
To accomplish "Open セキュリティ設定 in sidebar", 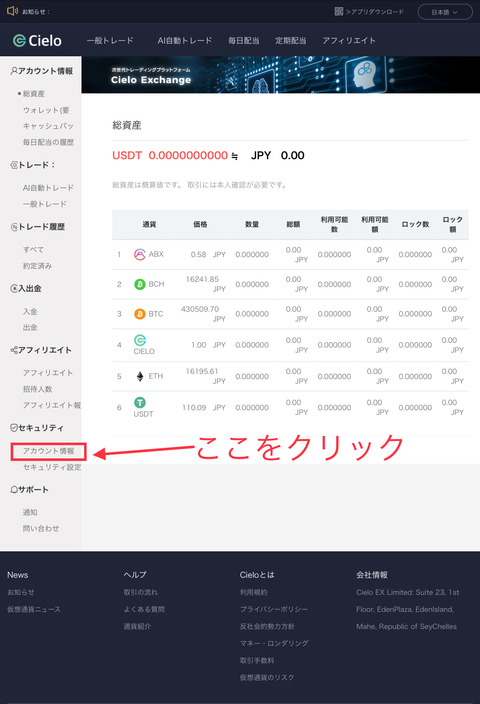I will (x=52, y=467).
